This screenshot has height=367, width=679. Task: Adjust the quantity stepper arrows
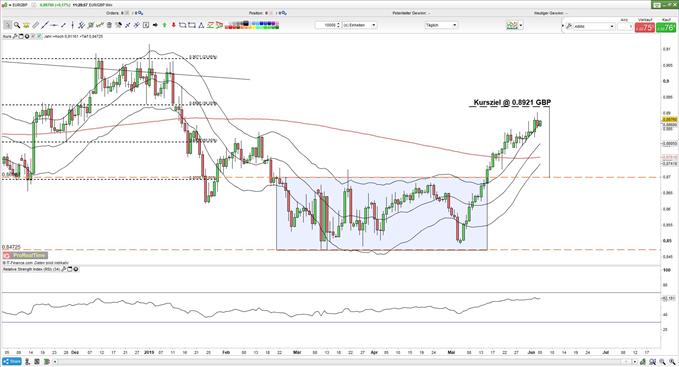pos(339,25)
